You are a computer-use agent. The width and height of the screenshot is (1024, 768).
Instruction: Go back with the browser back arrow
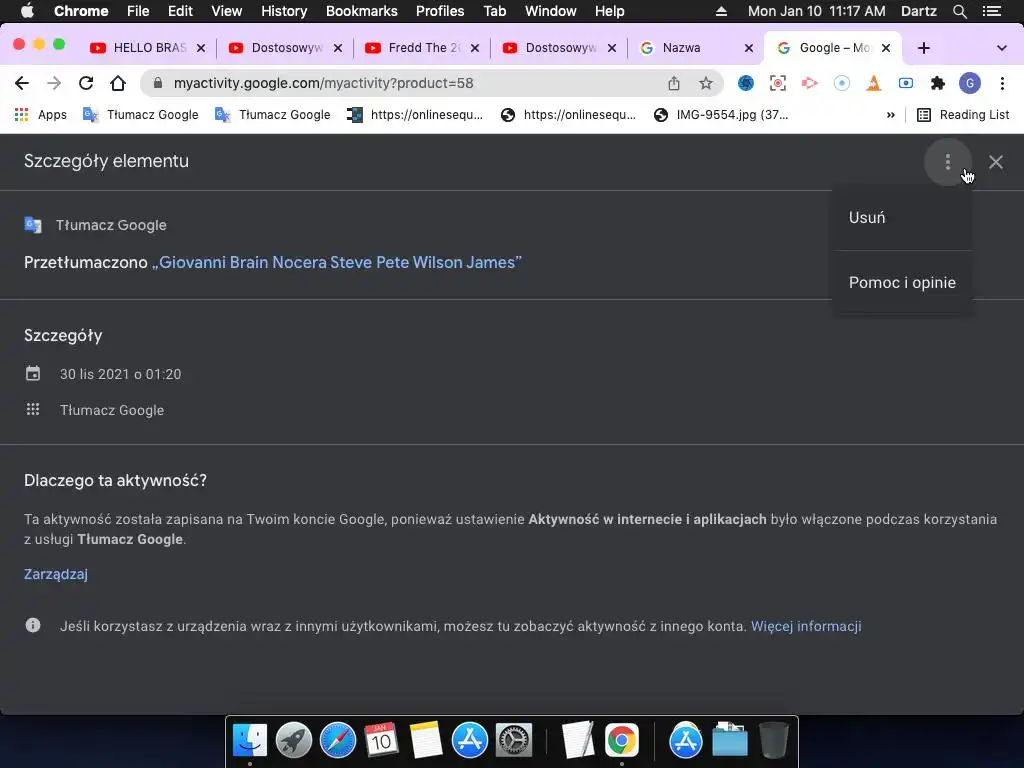pos(22,83)
